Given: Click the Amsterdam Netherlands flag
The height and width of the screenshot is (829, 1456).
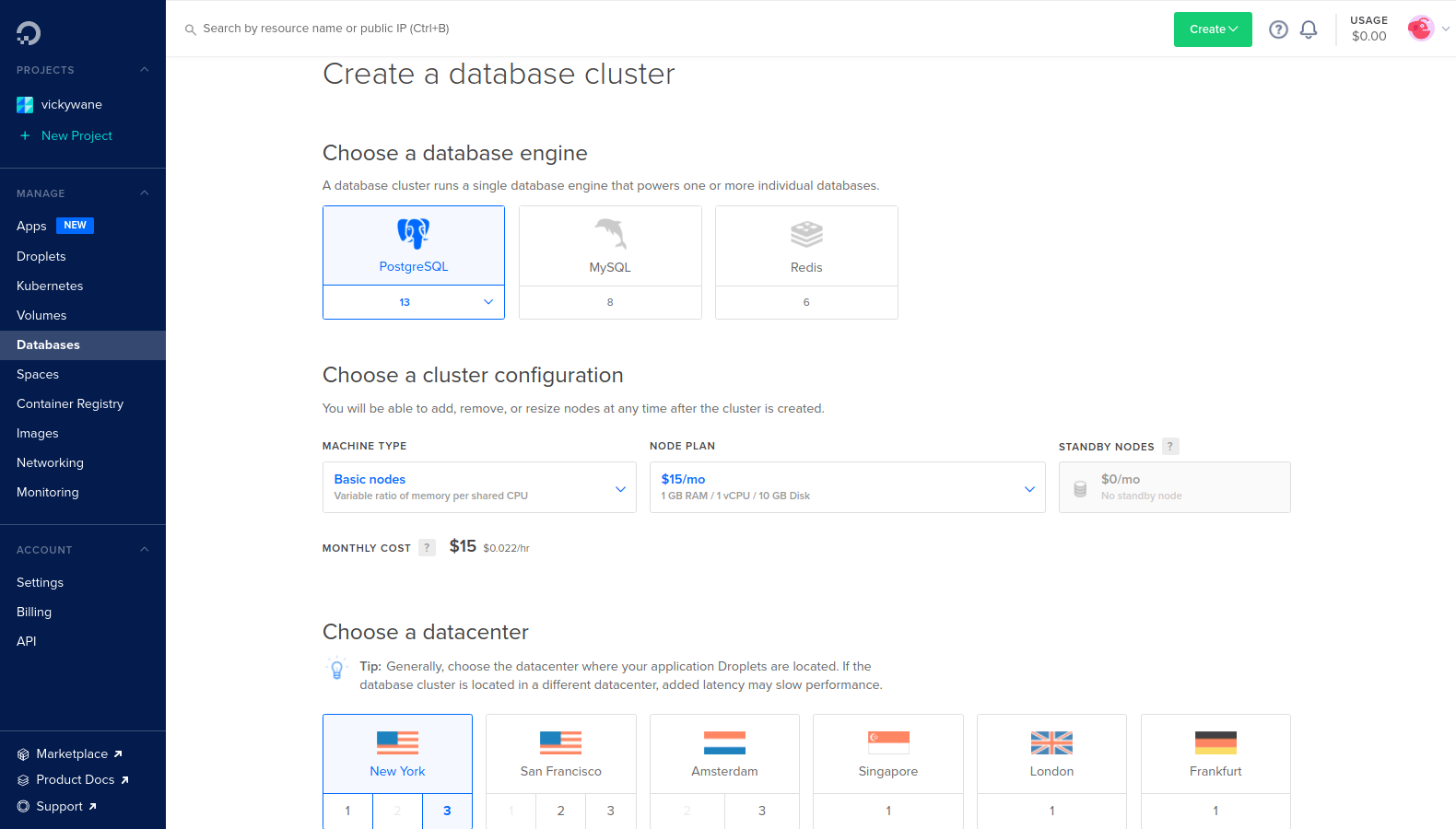Looking at the screenshot, I should (x=724, y=742).
